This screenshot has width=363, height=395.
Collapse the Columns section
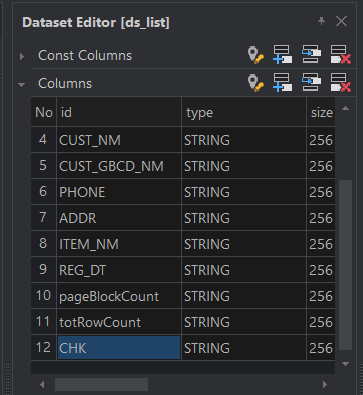[x=22, y=85]
